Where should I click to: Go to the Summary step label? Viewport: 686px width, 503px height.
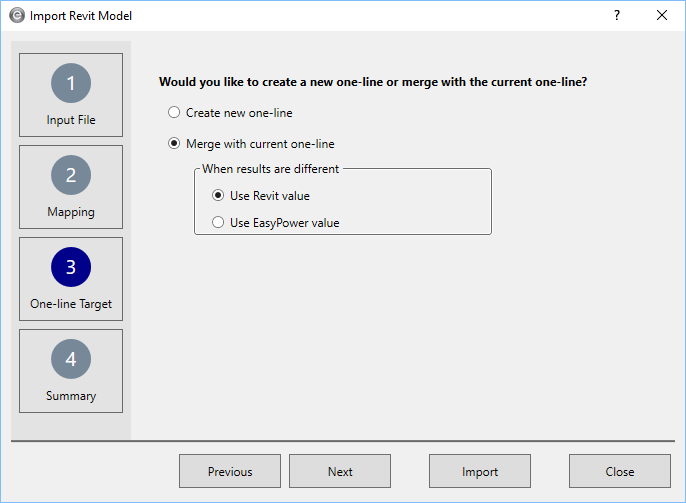[x=71, y=396]
